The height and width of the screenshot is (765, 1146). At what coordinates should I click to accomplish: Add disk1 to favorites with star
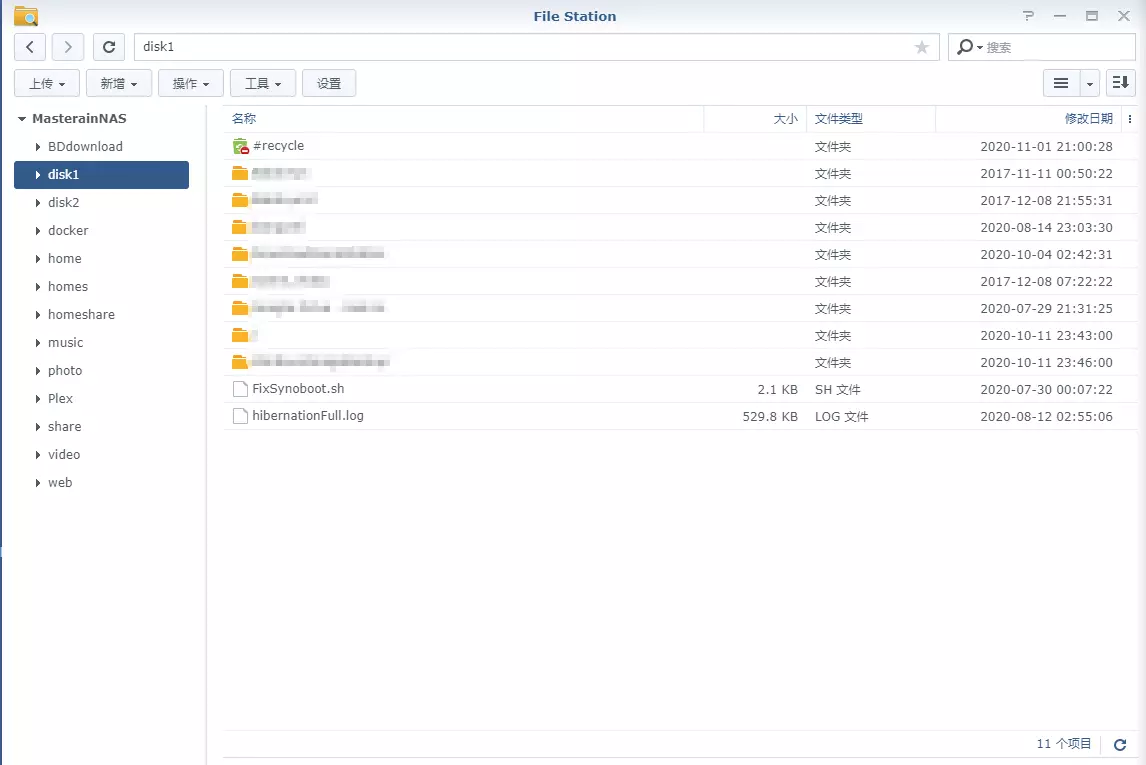(922, 47)
